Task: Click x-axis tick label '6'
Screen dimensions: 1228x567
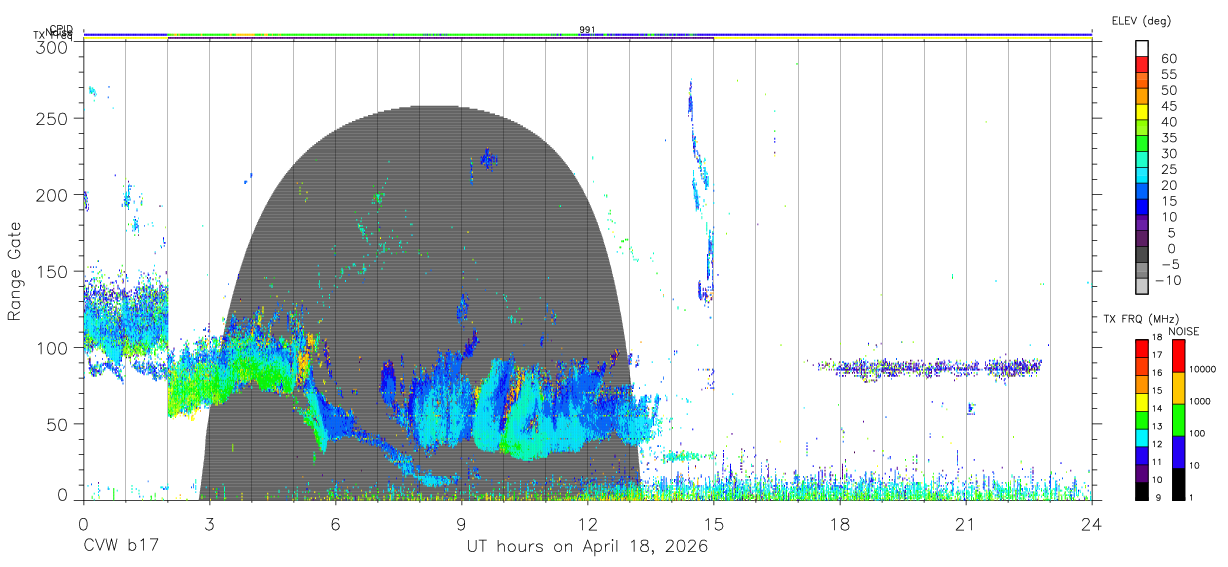Action: tap(335, 523)
